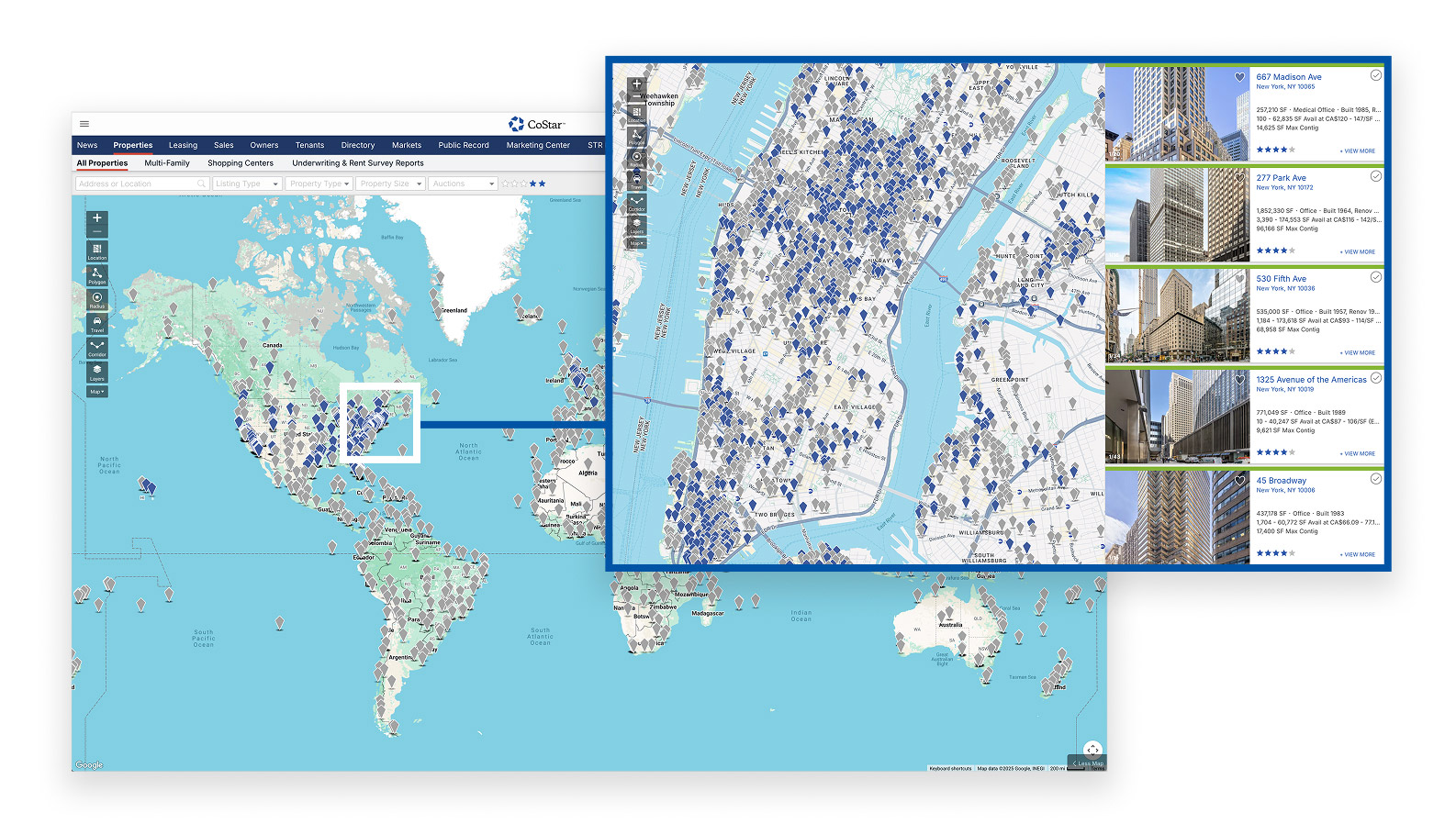Open the Layers map tool
Viewport: 1456px width, 835px height.
click(x=97, y=371)
